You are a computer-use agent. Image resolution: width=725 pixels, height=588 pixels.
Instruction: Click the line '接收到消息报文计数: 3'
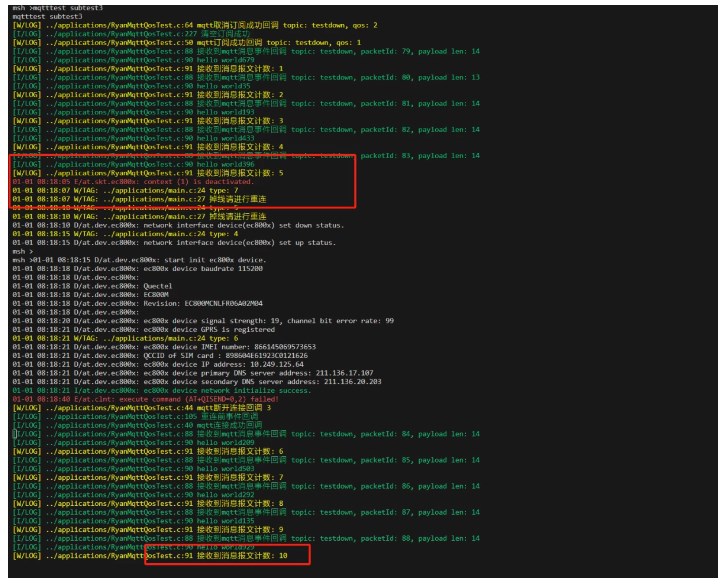(x=148, y=121)
